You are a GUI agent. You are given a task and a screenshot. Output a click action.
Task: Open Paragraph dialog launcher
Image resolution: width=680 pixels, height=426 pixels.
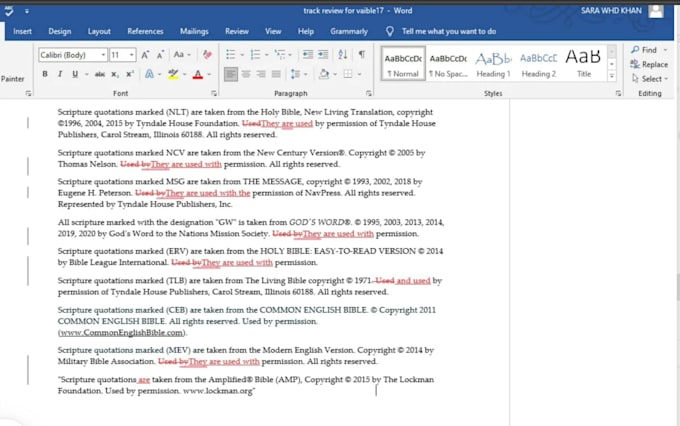click(369, 93)
